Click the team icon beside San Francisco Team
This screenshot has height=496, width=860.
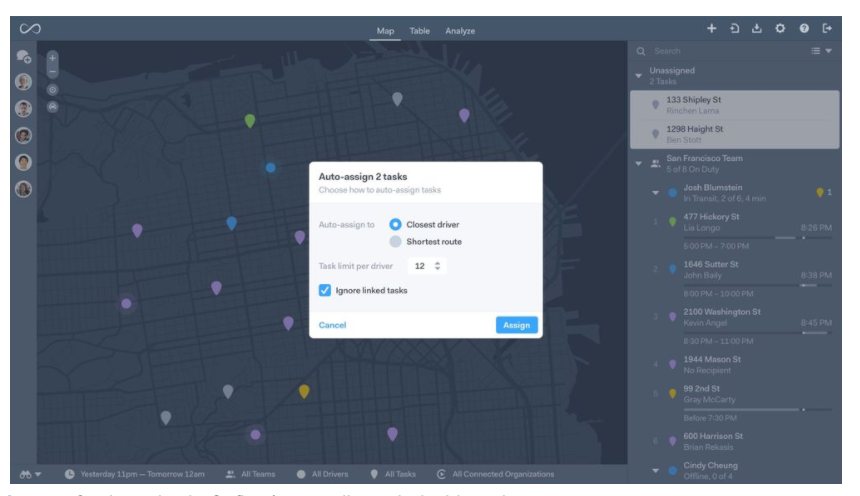coord(655,164)
